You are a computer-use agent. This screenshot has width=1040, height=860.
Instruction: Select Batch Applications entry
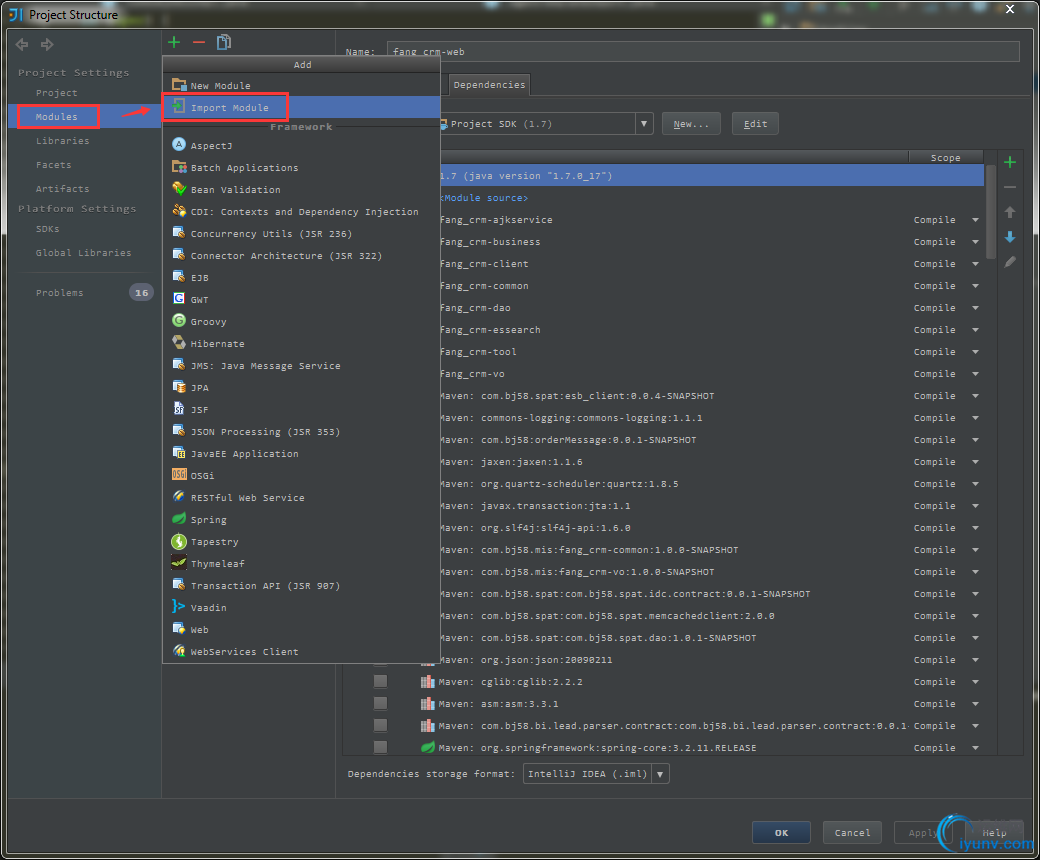pos(301,168)
